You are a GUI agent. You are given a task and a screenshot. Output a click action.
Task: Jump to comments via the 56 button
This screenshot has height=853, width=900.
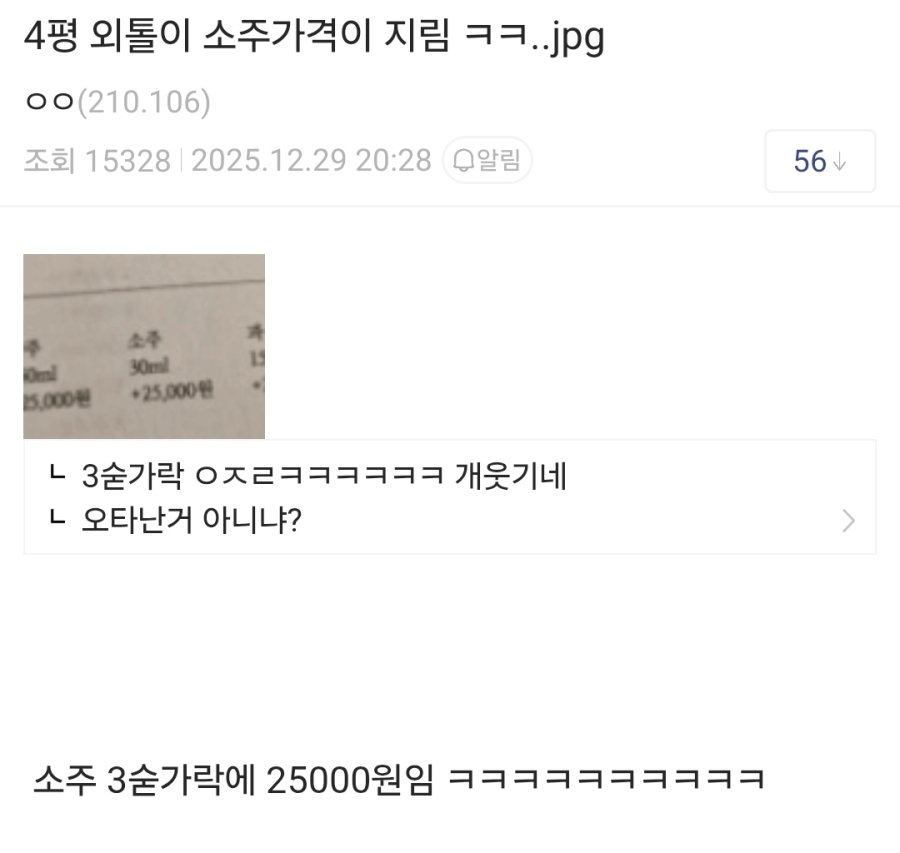(x=820, y=161)
